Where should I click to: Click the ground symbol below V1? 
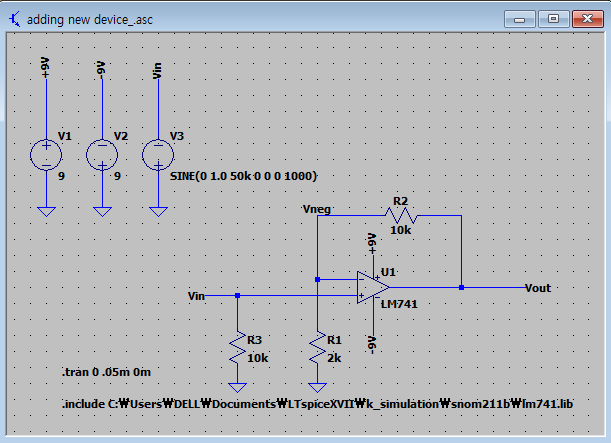(46, 212)
